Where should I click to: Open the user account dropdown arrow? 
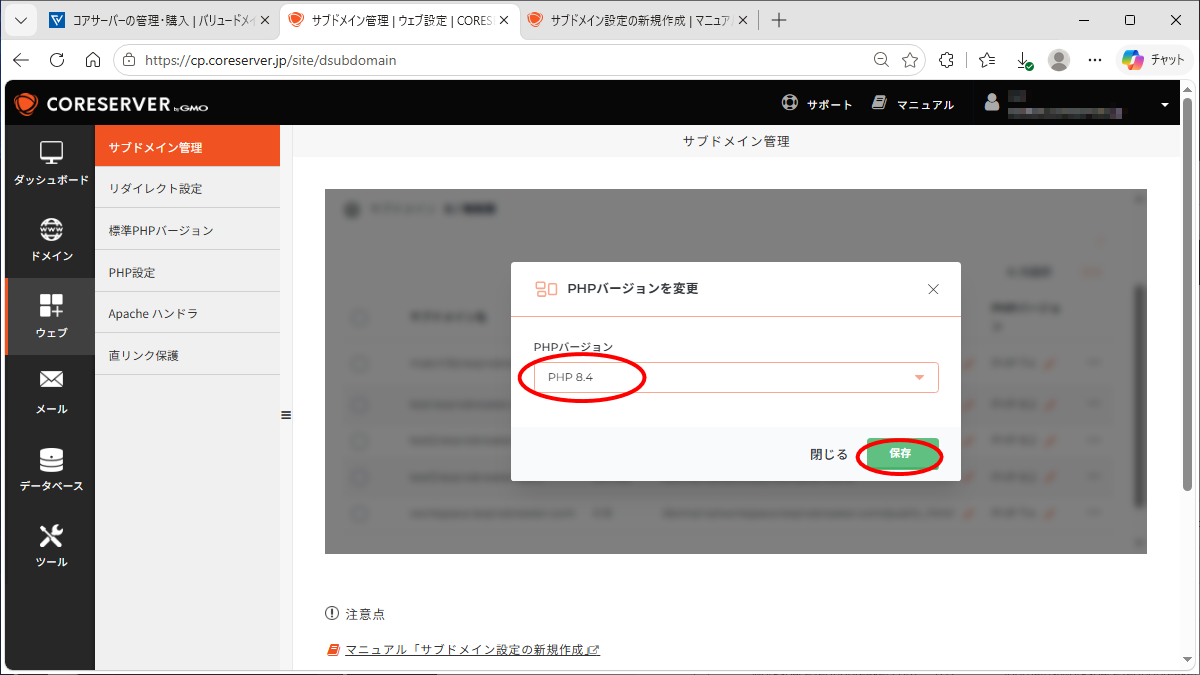click(1165, 104)
